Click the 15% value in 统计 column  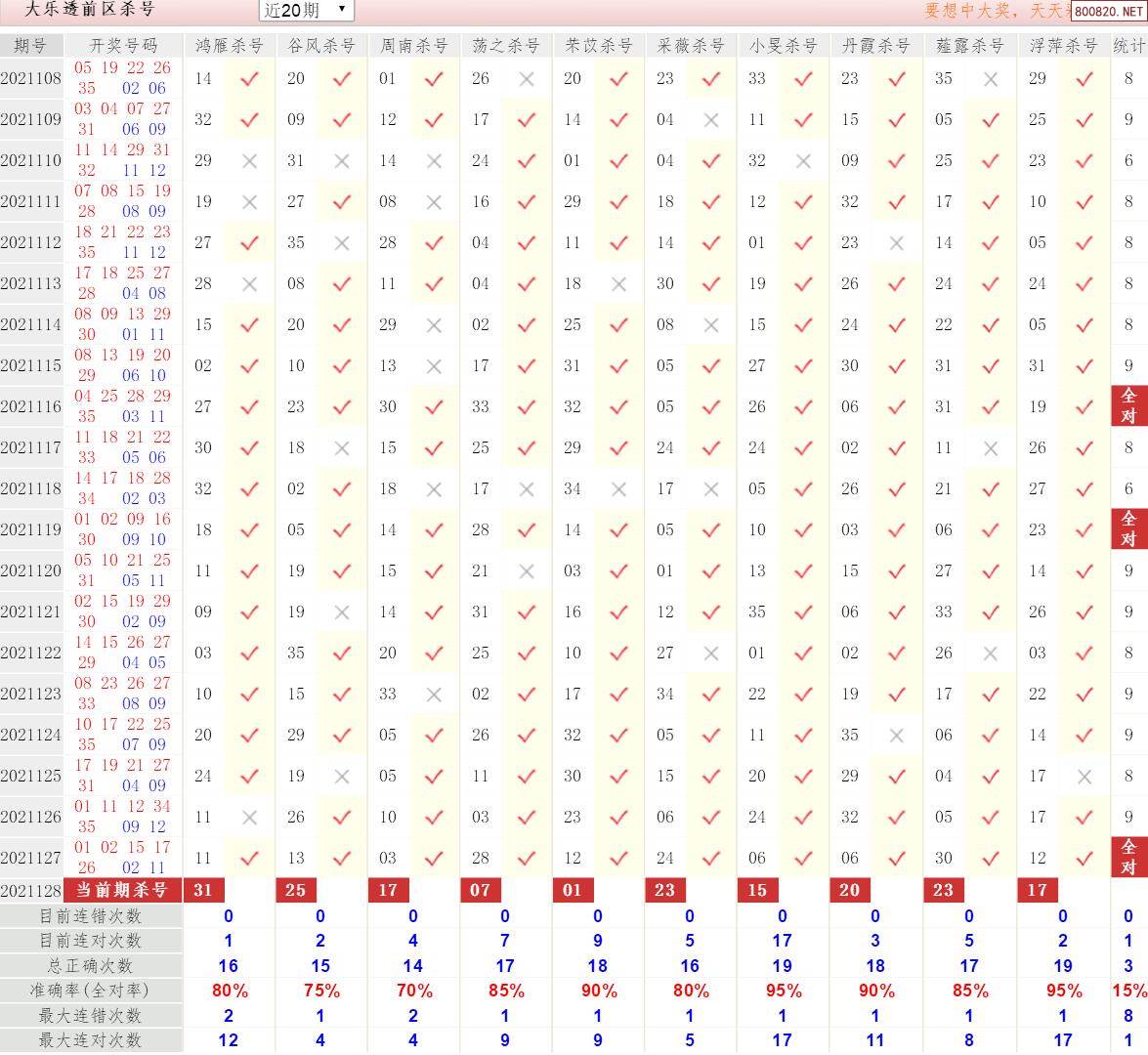click(x=1129, y=992)
